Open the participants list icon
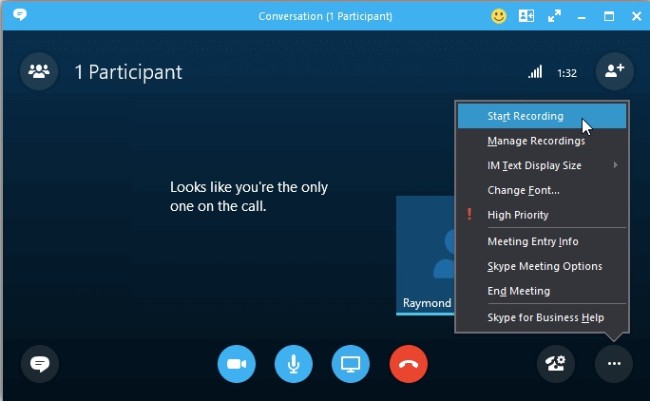Viewport: 650px width, 401px height. click(x=39, y=72)
